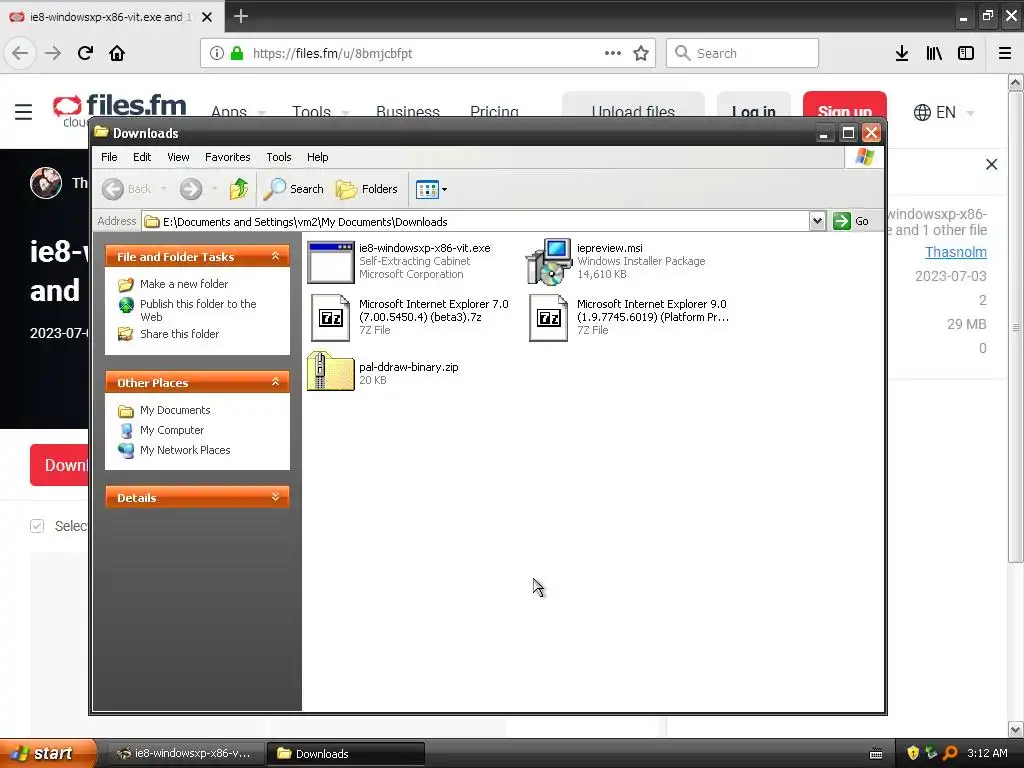
Task: Close the files.fm info panel X
Action: tap(991, 165)
